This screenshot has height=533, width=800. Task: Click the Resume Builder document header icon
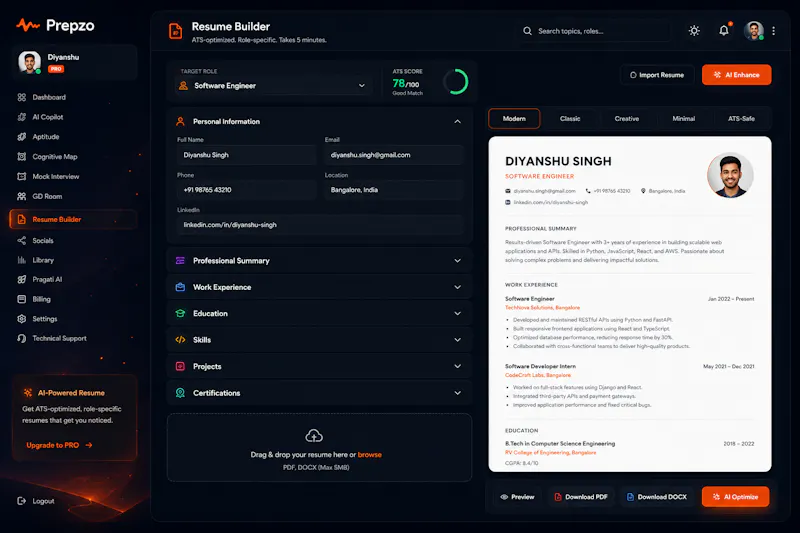click(x=176, y=31)
